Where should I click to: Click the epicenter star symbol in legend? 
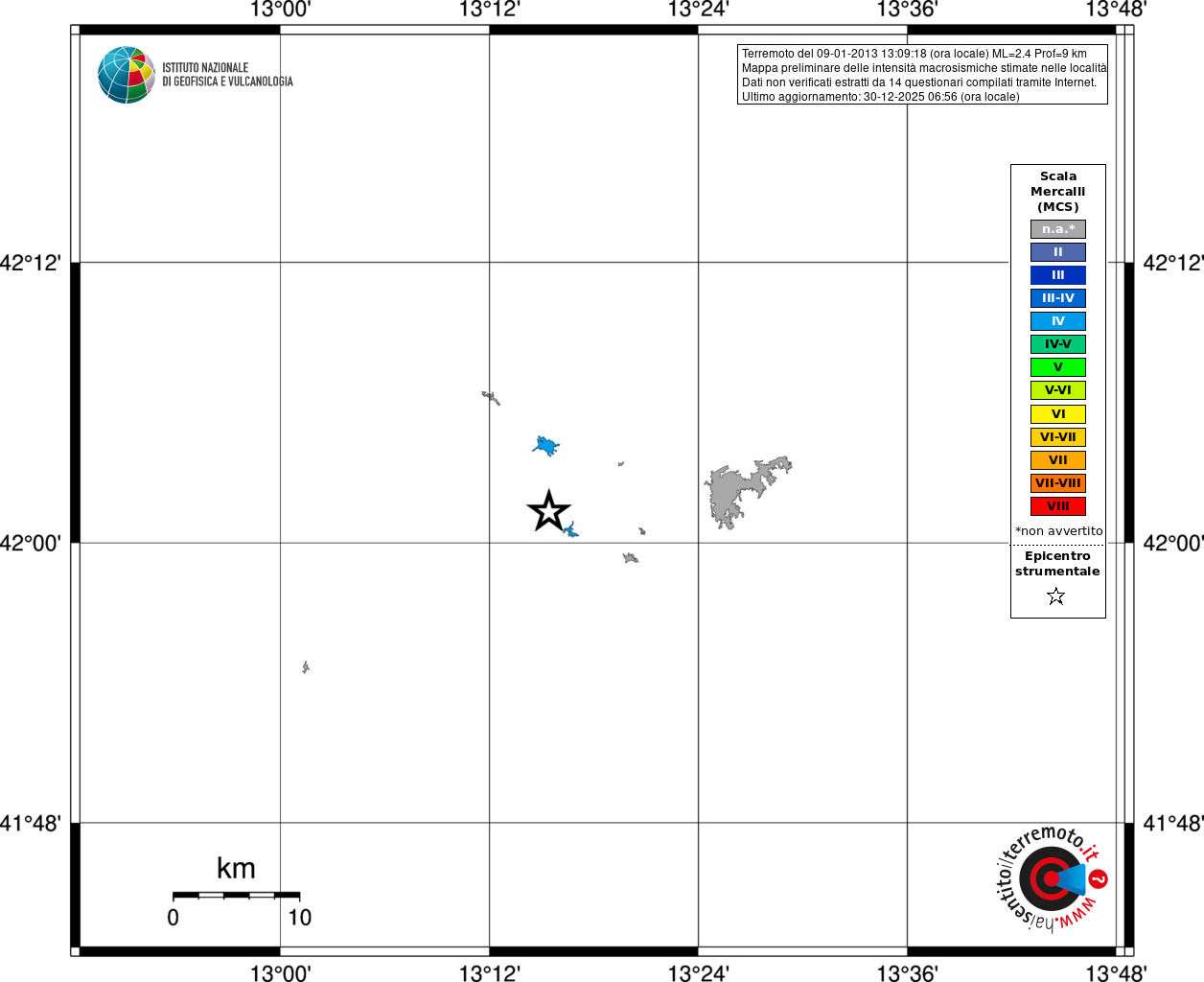(x=1056, y=596)
